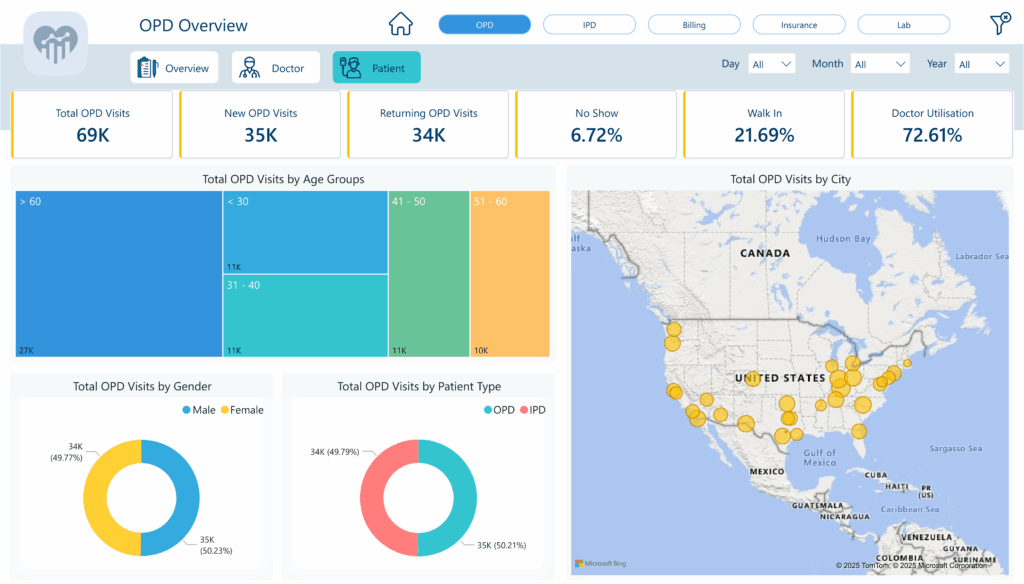Select the clipboard icon on the Overview button
This screenshot has width=1024, height=584.
point(146,67)
